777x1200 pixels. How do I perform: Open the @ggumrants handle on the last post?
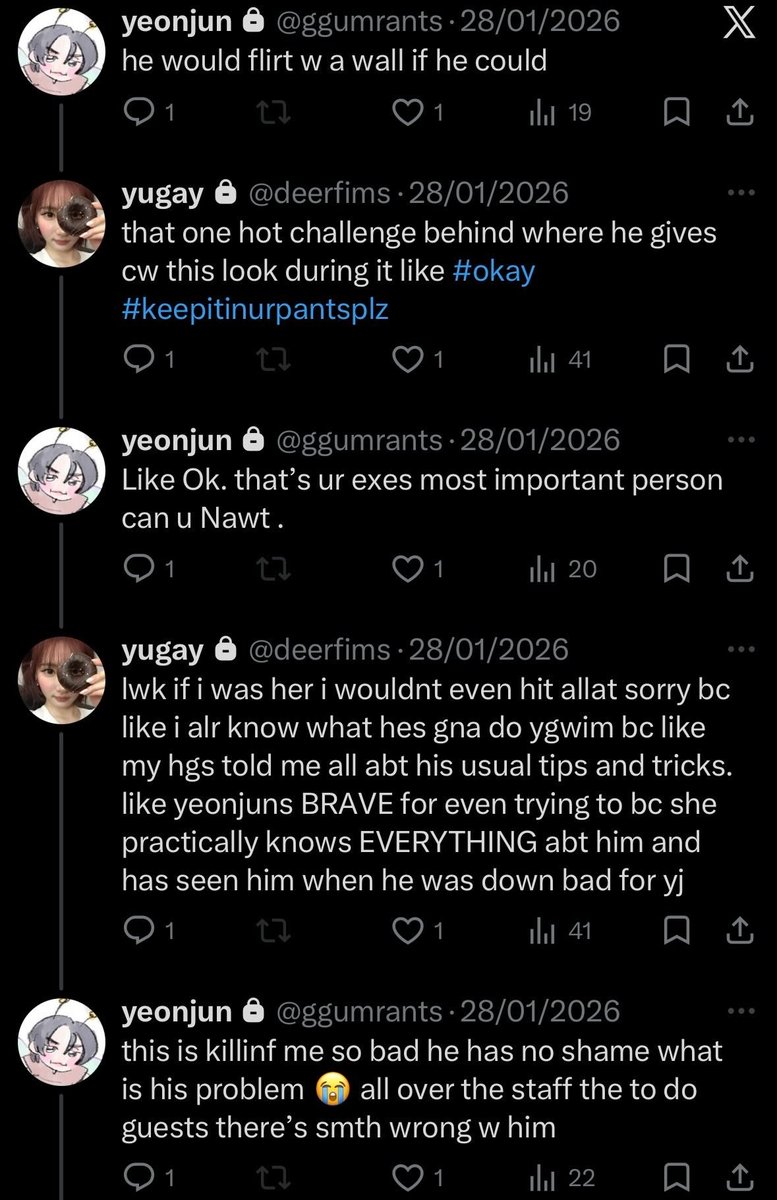[358, 1012]
